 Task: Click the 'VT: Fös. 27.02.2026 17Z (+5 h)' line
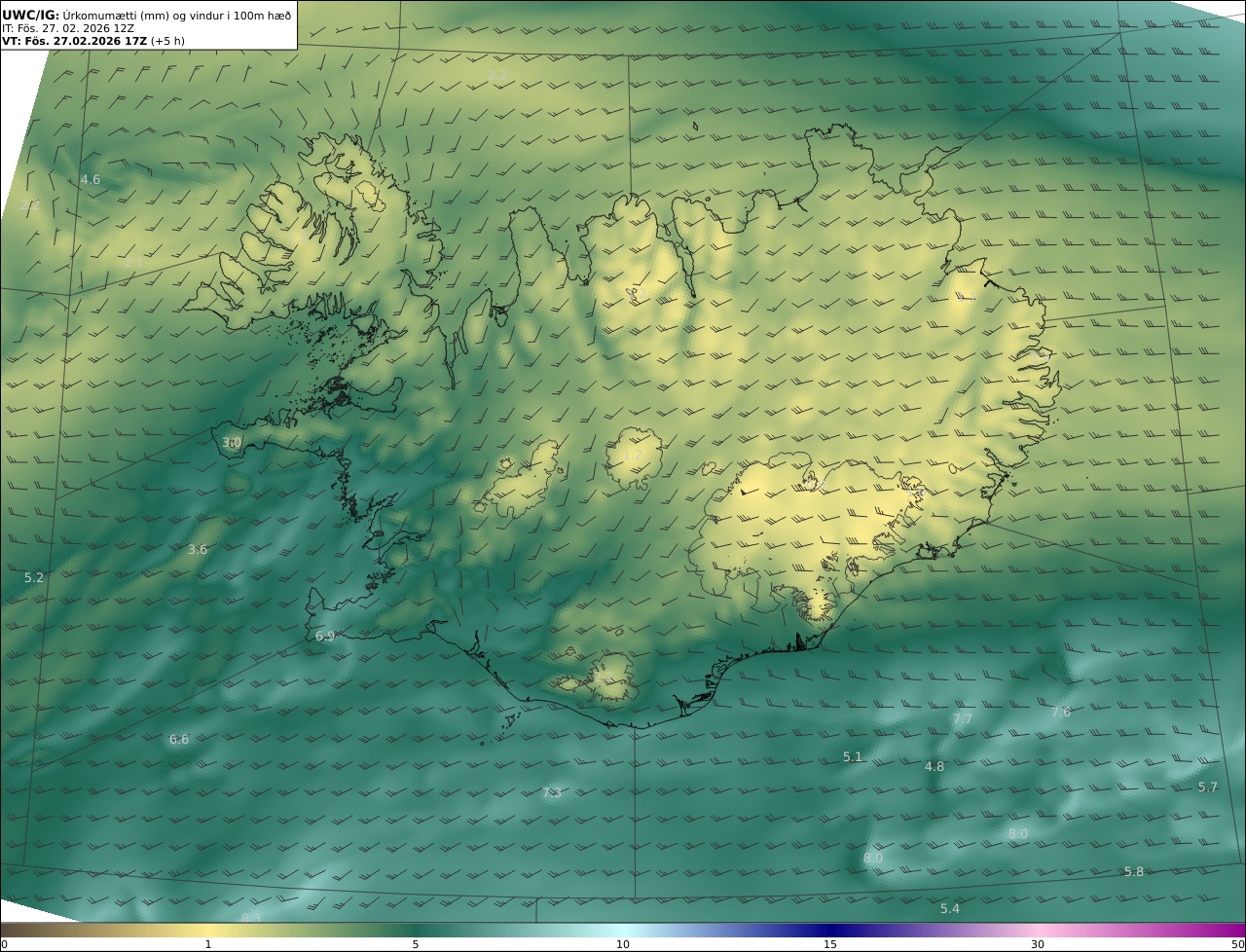pyautogui.click(x=93, y=41)
